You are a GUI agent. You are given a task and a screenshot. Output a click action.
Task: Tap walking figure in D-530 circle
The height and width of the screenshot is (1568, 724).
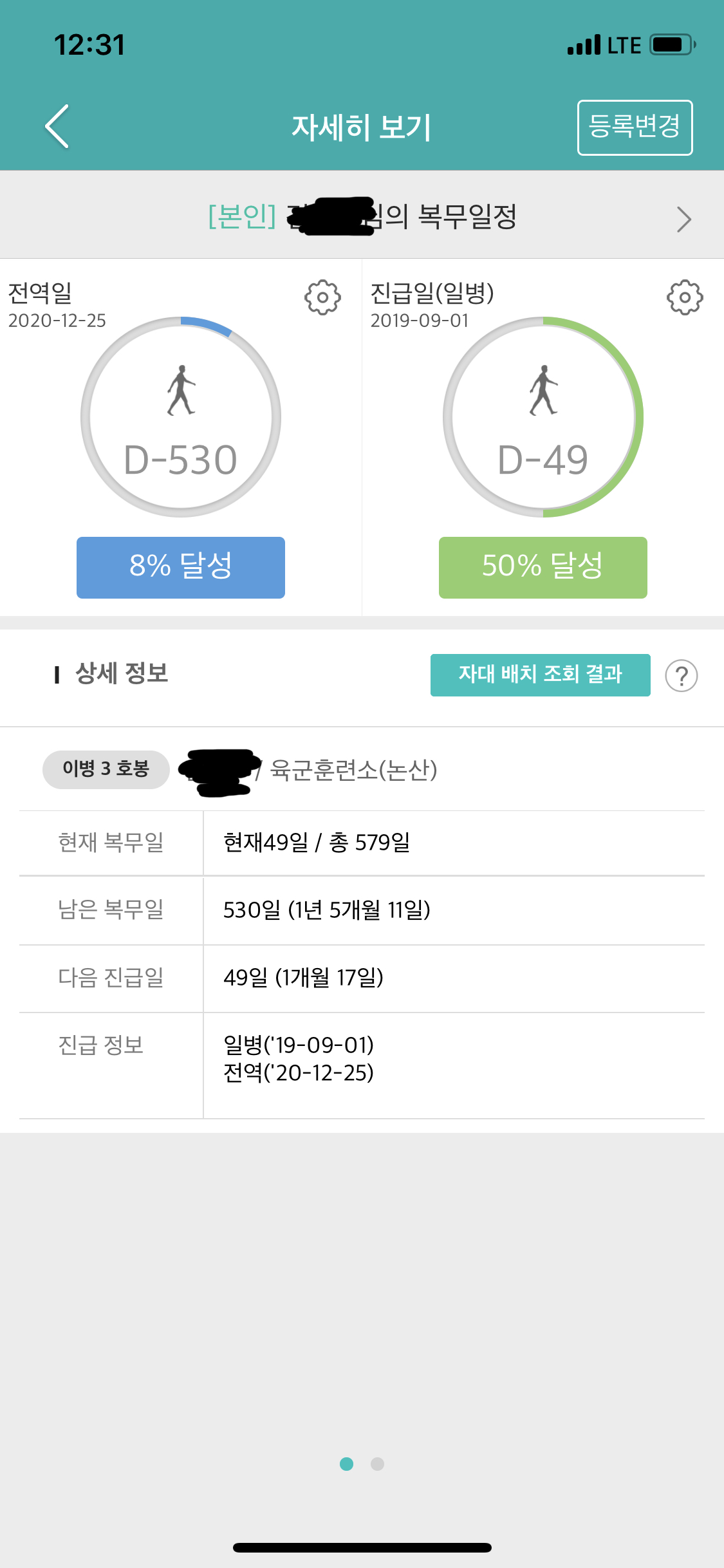(181, 391)
